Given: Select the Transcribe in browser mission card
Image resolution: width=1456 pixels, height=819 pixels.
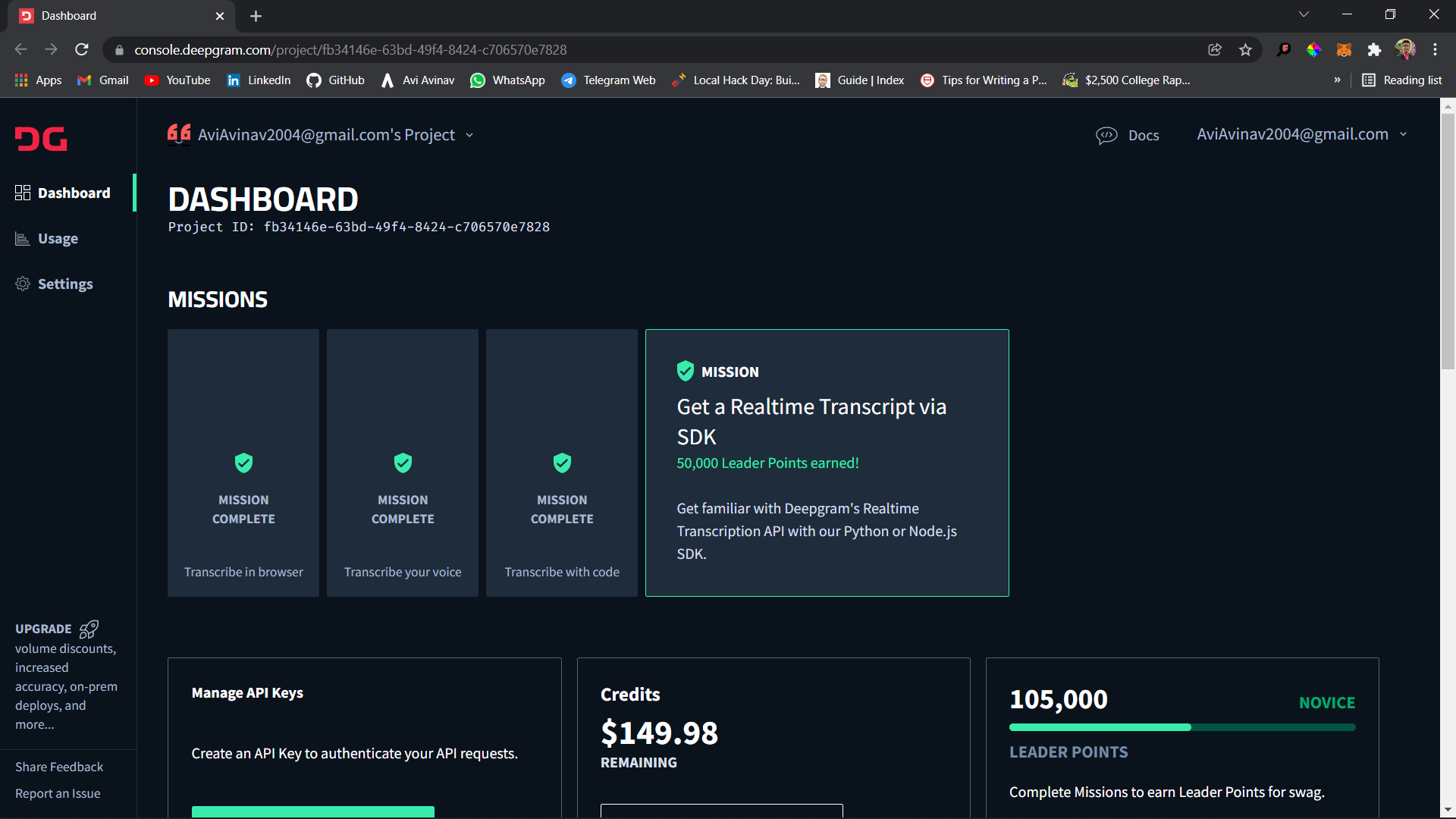Looking at the screenshot, I should [243, 463].
